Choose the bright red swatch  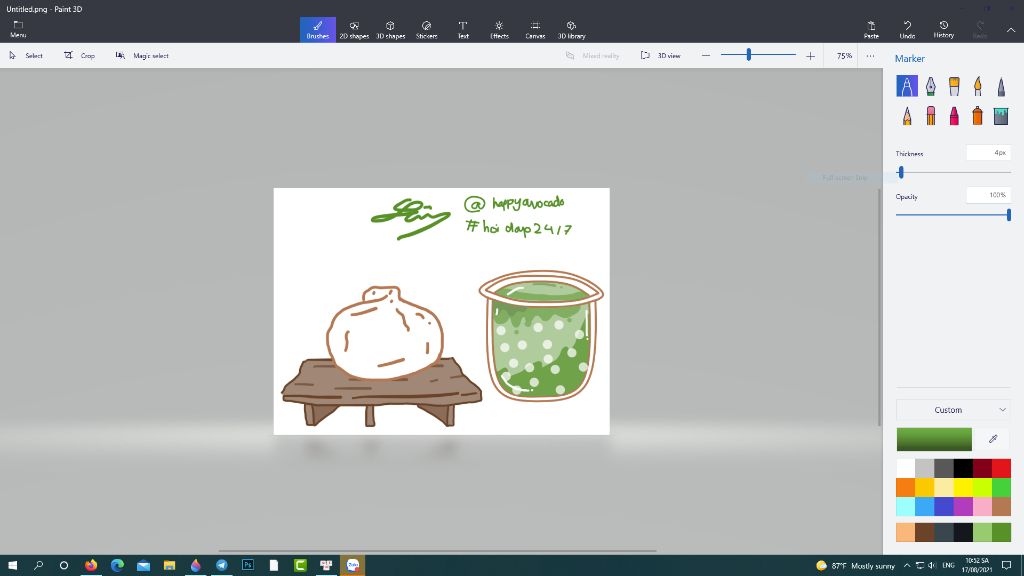pyautogui.click(x=1002, y=468)
